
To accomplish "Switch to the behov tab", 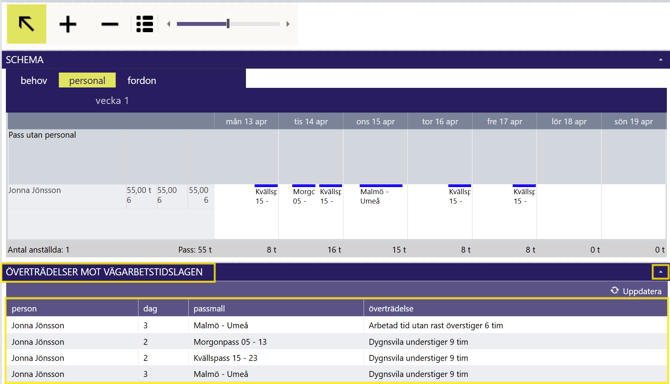I will pos(34,81).
